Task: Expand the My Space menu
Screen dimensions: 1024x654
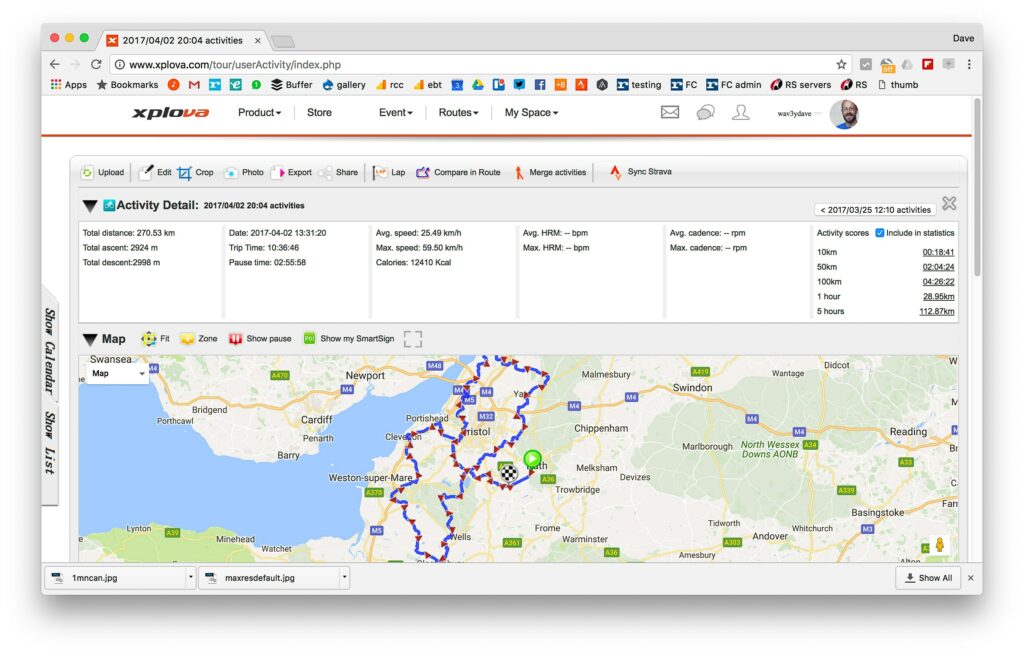Action: coord(532,112)
